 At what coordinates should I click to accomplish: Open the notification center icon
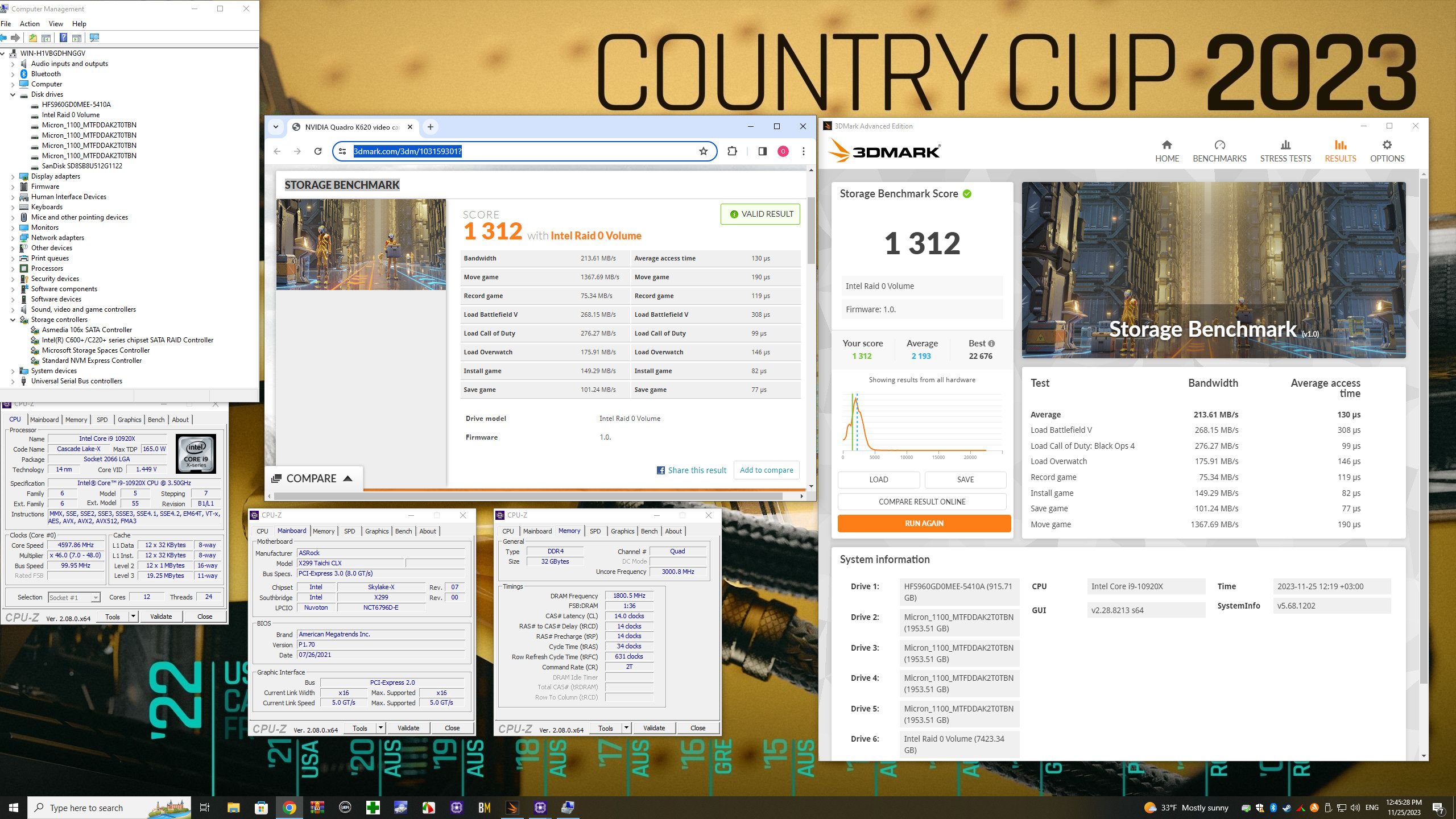tap(1438, 808)
